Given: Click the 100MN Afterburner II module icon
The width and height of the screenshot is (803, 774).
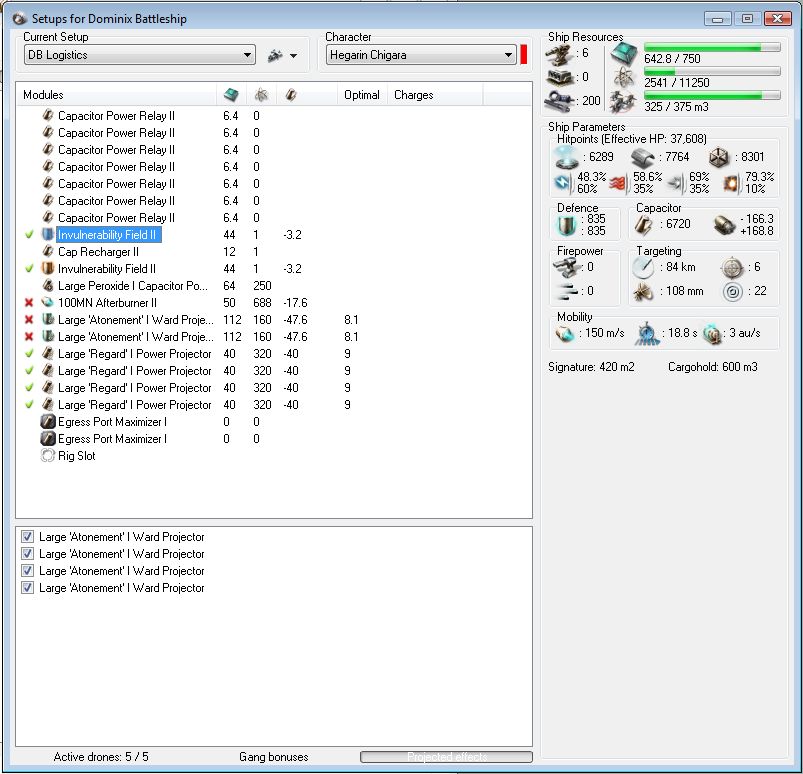Looking at the screenshot, I should [x=47, y=302].
